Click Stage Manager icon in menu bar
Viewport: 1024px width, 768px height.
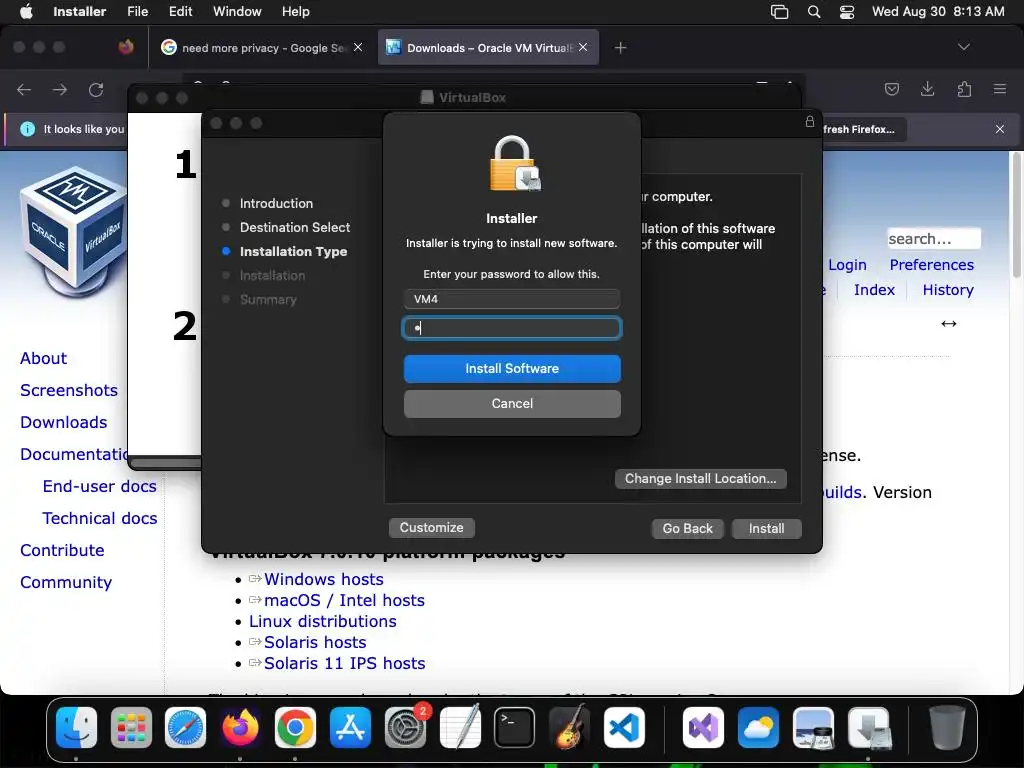pyautogui.click(x=780, y=12)
